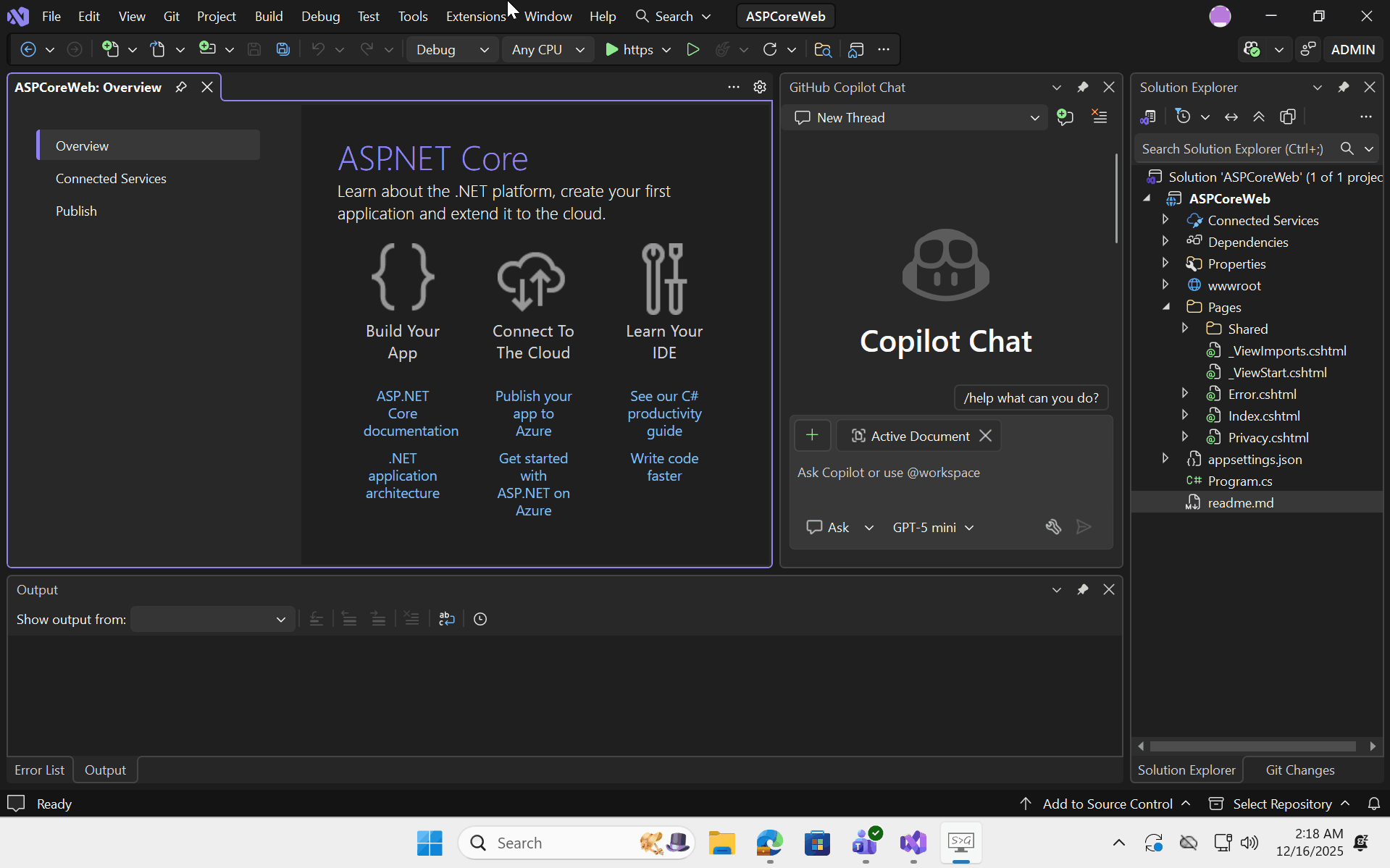Viewport: 1390px width, 868px height.
Task: Click the Collapse All icon in Solution Explorer
Action: tap(1259, 117)
